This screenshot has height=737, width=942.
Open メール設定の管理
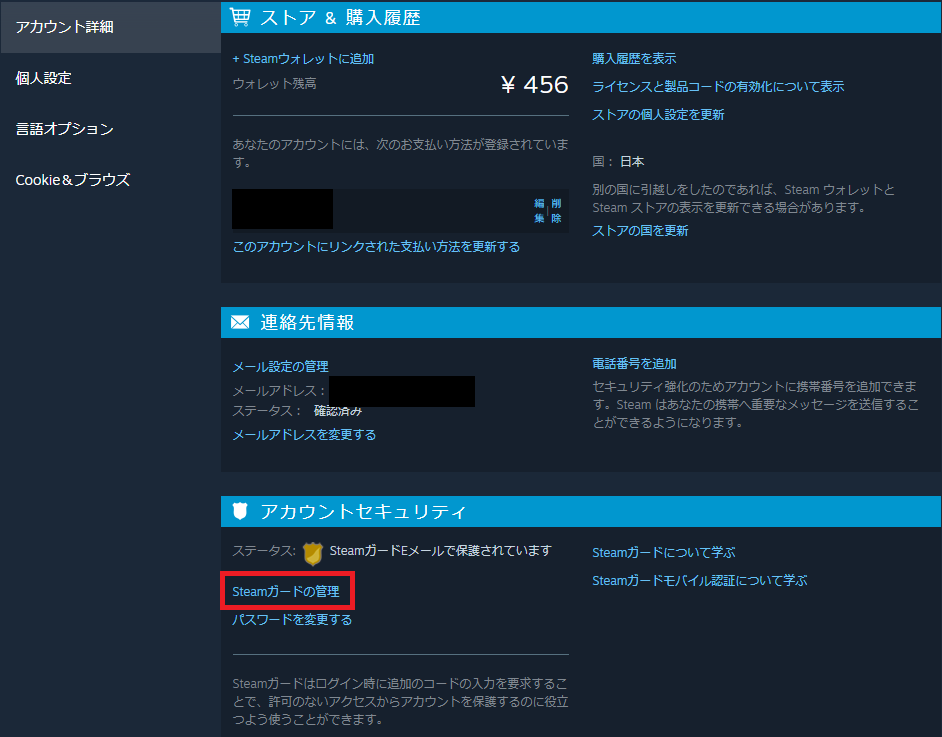[281, 366]
